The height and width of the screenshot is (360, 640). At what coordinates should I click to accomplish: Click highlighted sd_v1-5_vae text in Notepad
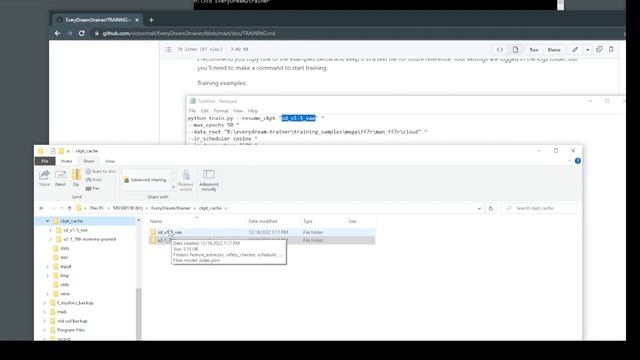pos(298,118)
